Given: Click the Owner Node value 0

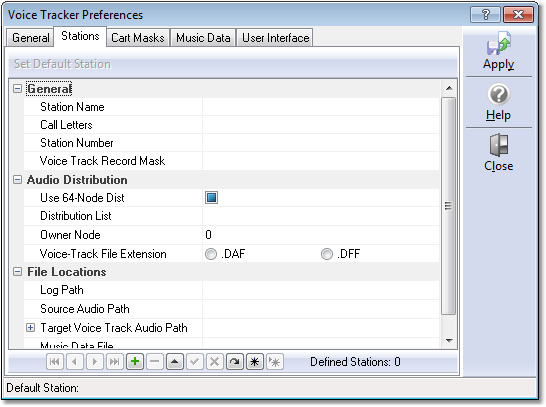Looking at the screenshot, I should tap(208, 235).
